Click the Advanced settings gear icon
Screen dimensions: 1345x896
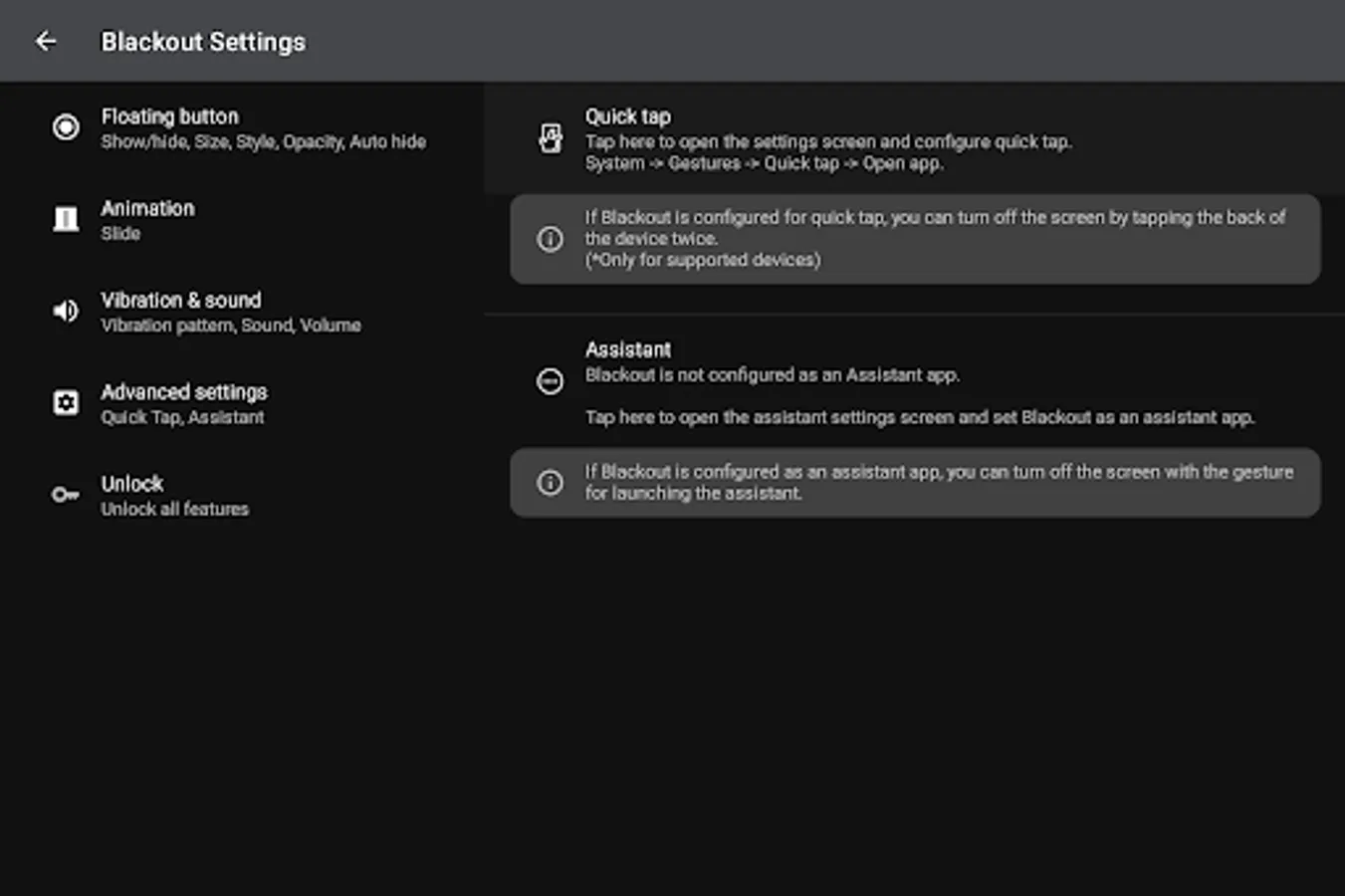pyautogui.click(x=66, y=403)
